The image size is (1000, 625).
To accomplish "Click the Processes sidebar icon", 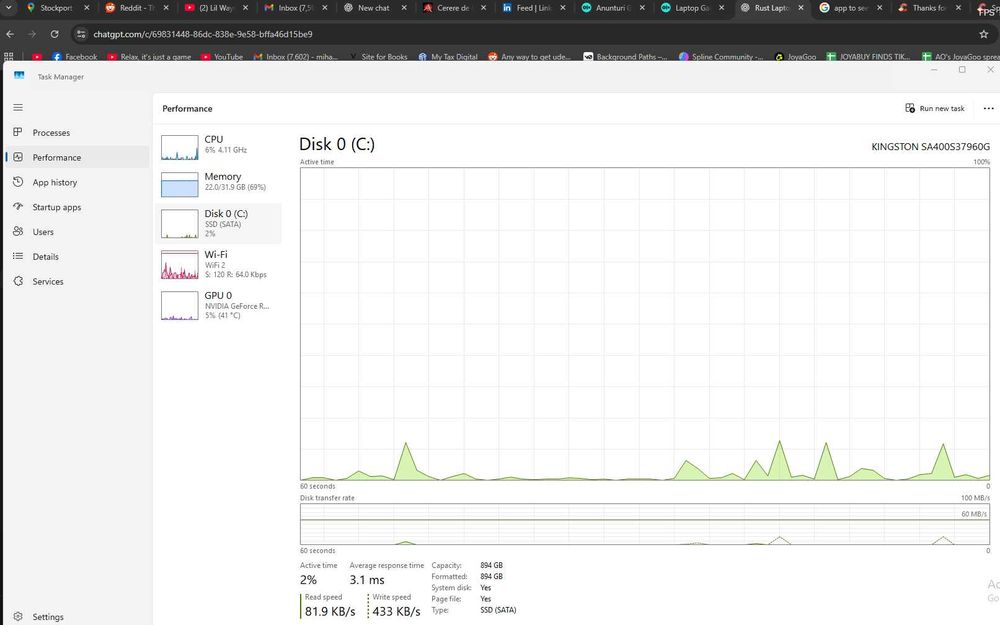I will (18, 132).
